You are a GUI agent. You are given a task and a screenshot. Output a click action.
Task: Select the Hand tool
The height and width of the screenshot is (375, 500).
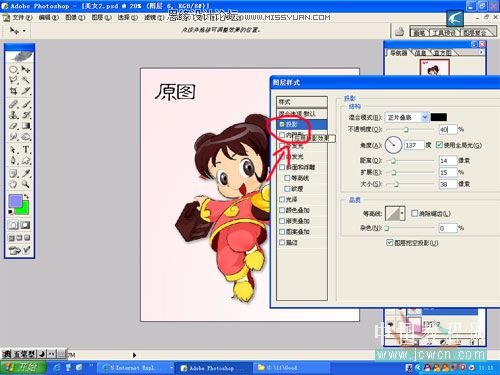(13, 184)
